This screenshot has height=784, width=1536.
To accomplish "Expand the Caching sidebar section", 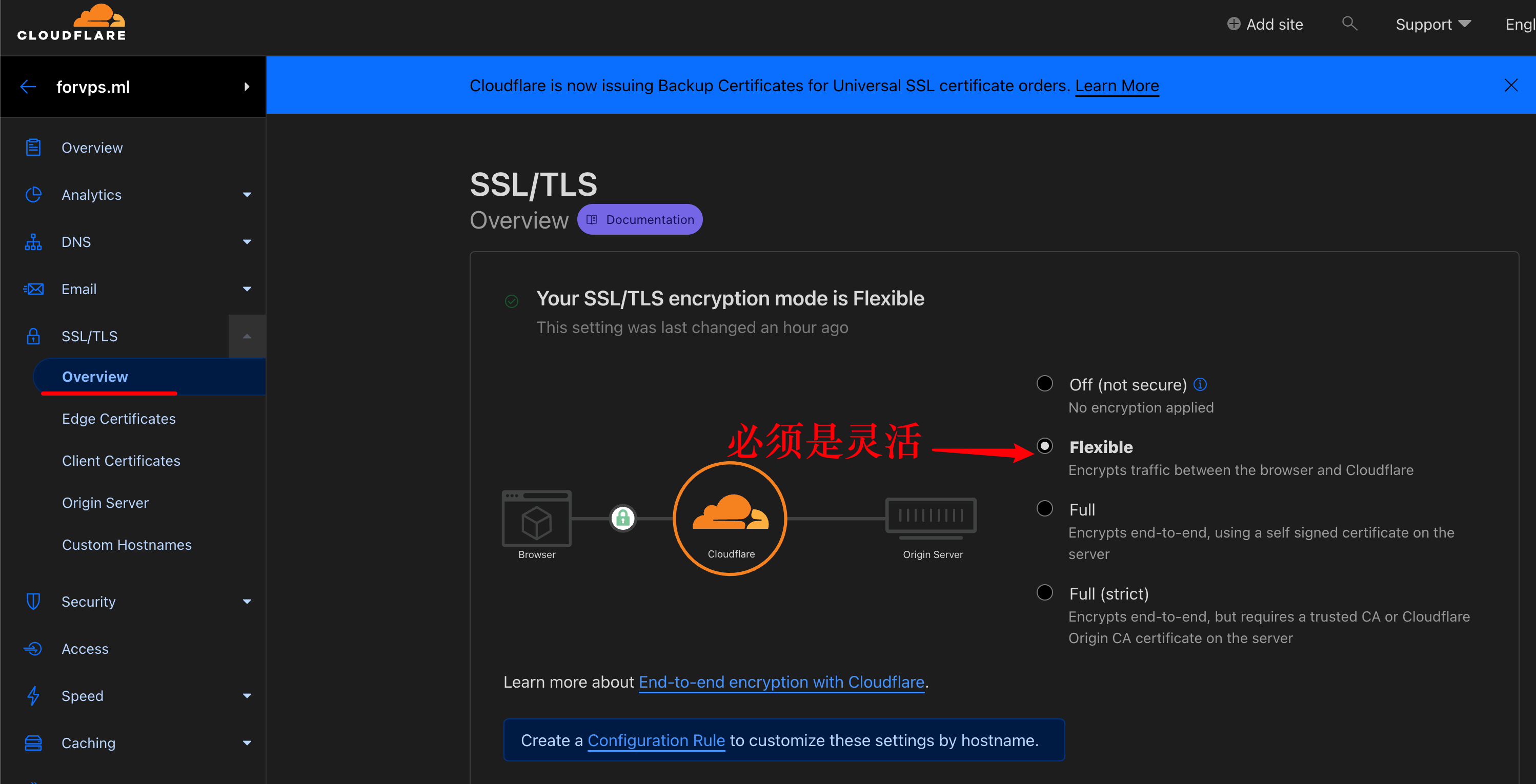I will coord(247,743).
